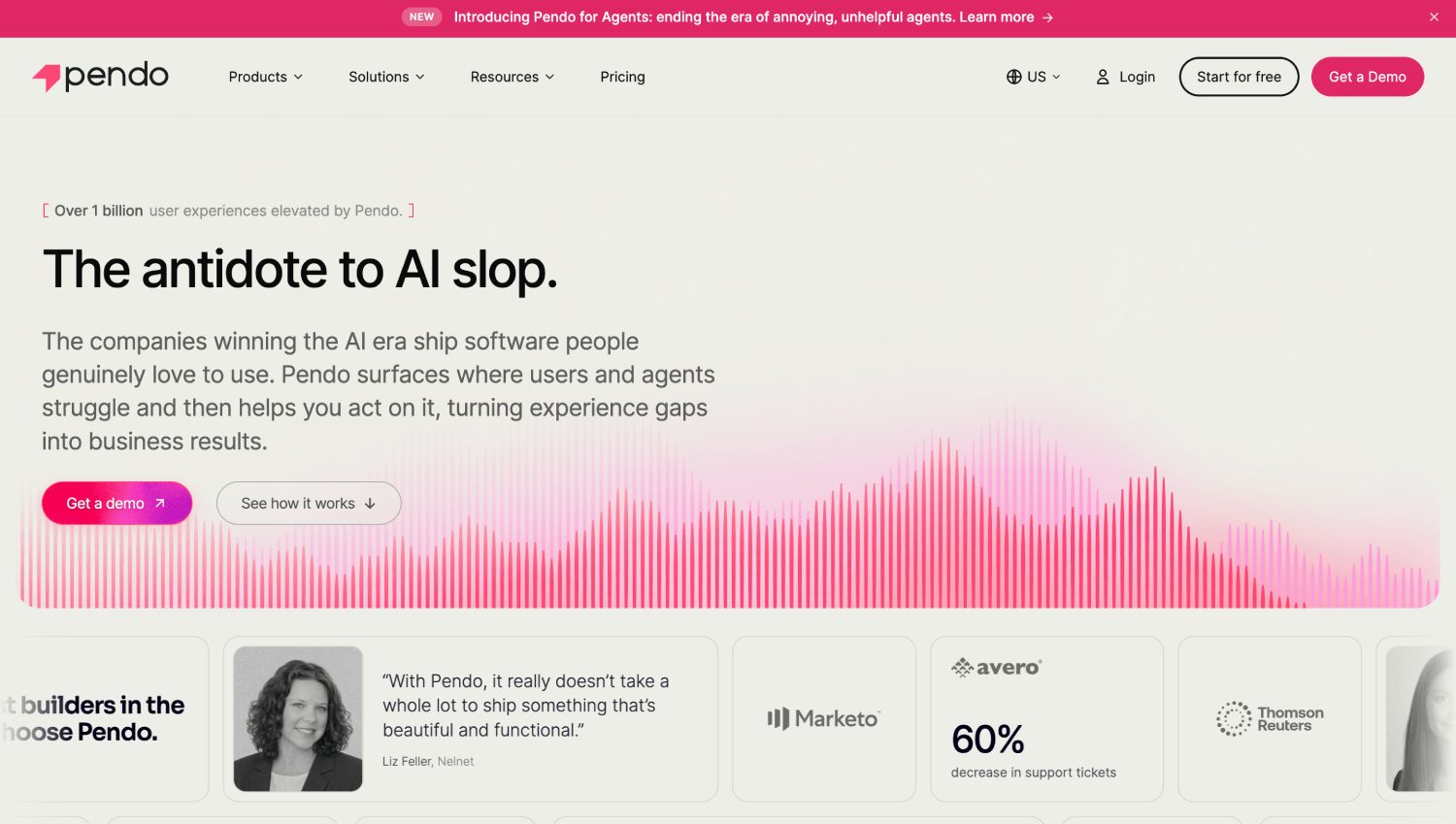Select the 'decrease in support tickets' text
The image size is (1456, 824).
coord(1034,773)
